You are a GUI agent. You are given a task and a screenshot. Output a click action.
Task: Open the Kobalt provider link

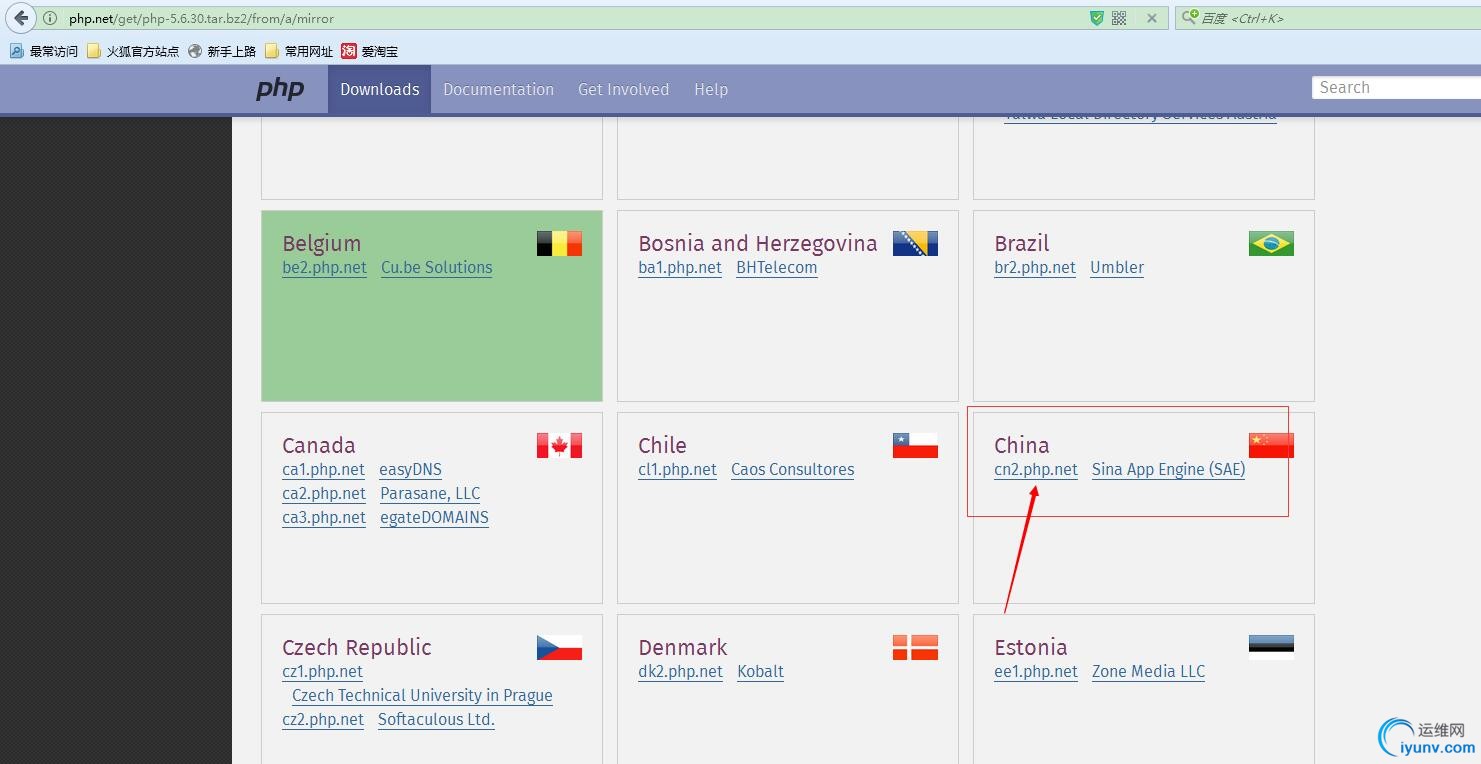pos(760,672)
